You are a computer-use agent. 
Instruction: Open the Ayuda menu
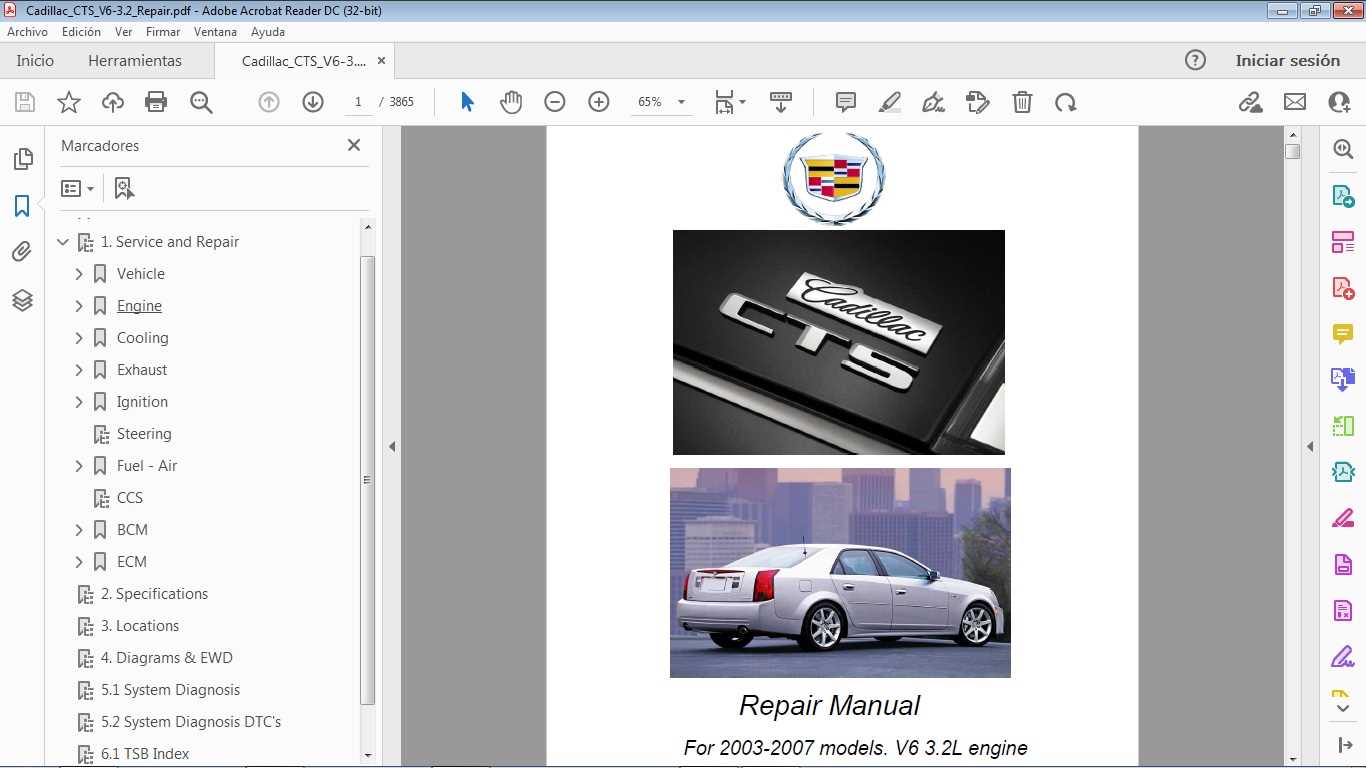point(268,32)
